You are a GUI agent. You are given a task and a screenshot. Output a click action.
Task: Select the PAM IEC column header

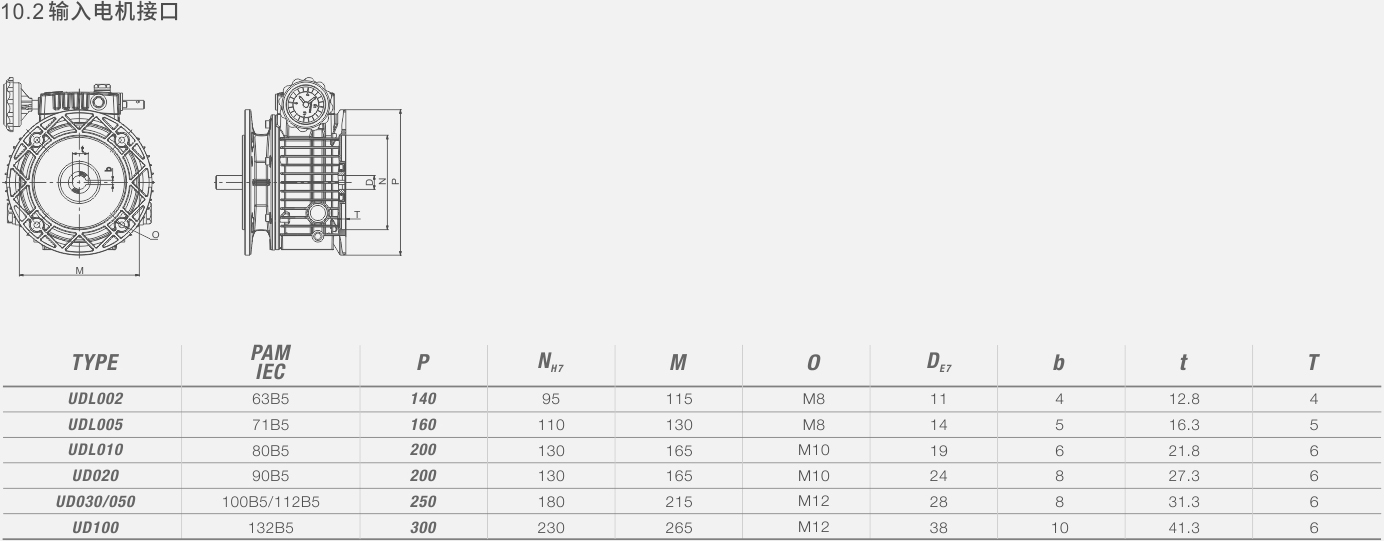coord(270,363)
